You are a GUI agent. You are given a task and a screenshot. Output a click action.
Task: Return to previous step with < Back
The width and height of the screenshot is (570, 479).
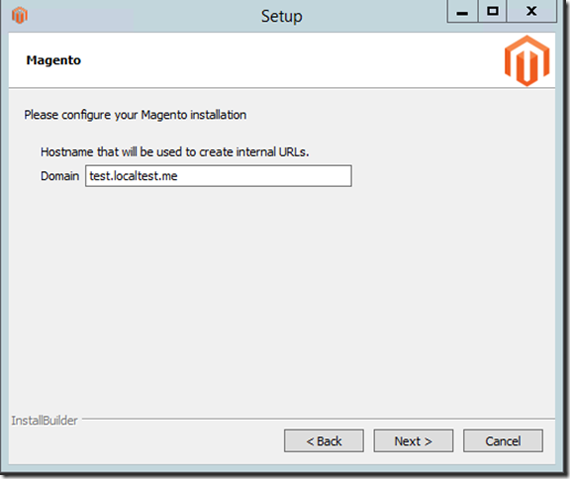pyautogui.click(x=324, y=441)
